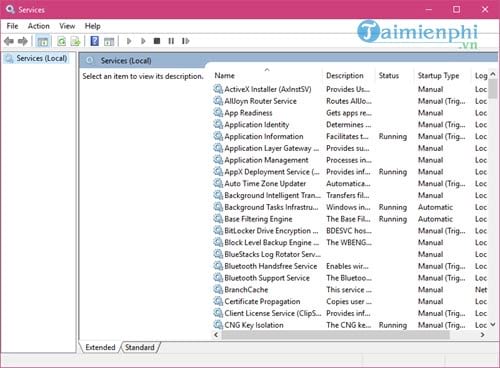Viewport: 500px width, 368px height.
Task: Click the horizontal scrollbar left arrow
Action: pyautogui.click(x=216, y=335)
